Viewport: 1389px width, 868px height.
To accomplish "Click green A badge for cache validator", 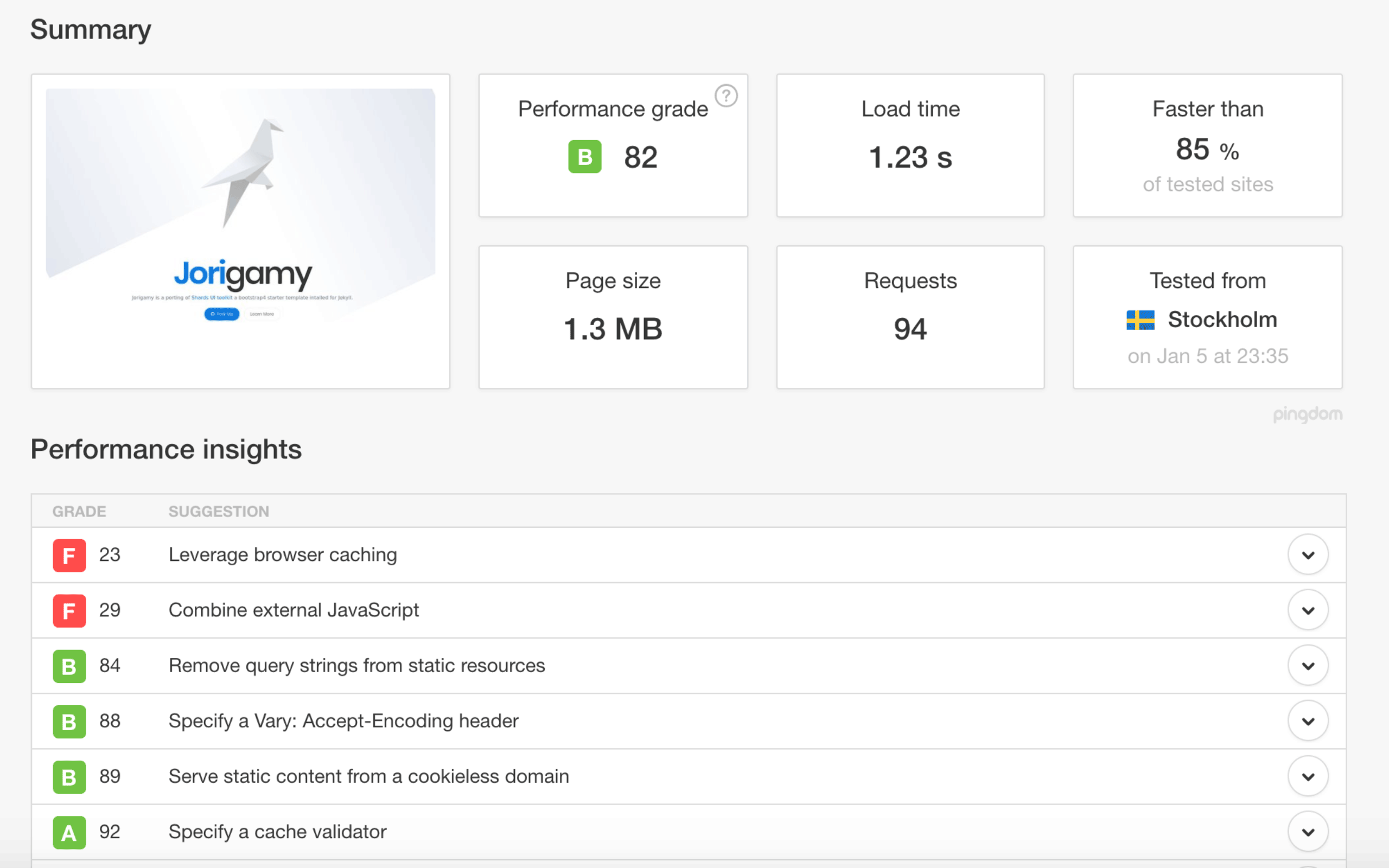I will pyautogui.click(x=69, y=832).
